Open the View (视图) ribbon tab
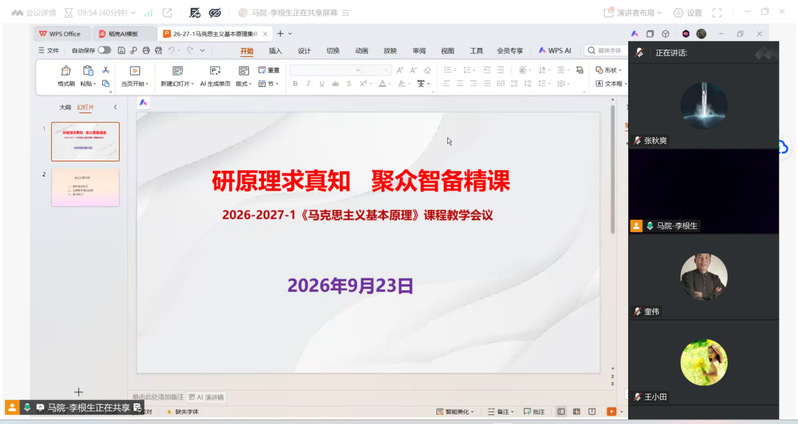The image size is (798, 424). click(x=447, y=50)
